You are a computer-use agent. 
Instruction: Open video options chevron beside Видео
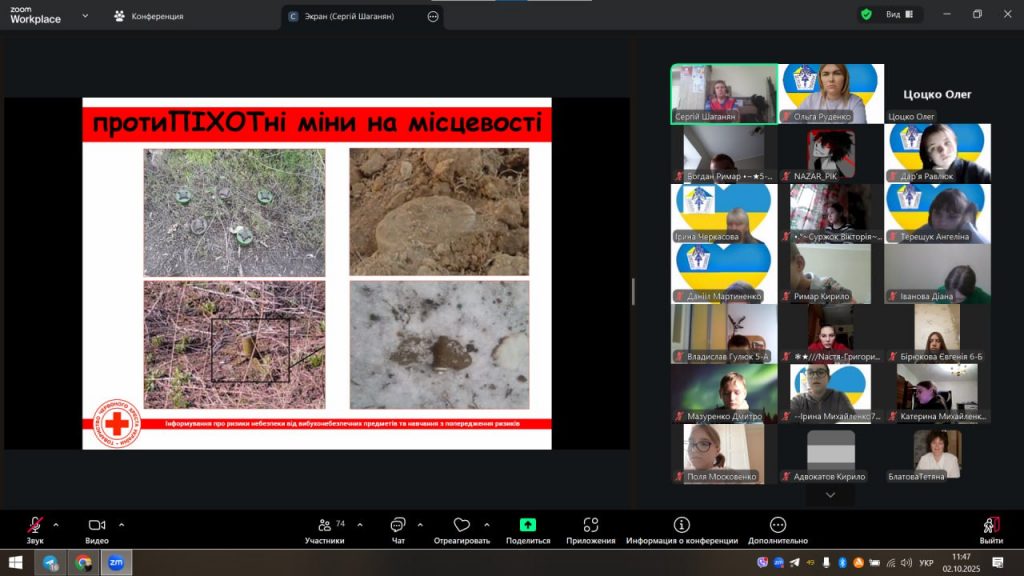[x=122, y=524]
